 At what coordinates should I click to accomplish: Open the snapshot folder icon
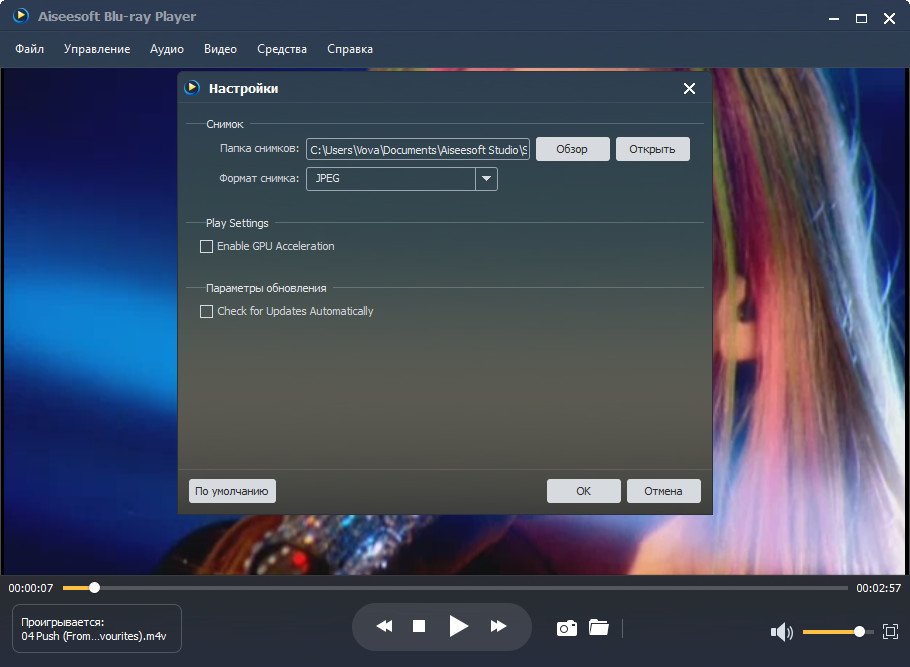pyautogui.click(x=599, y=628)
